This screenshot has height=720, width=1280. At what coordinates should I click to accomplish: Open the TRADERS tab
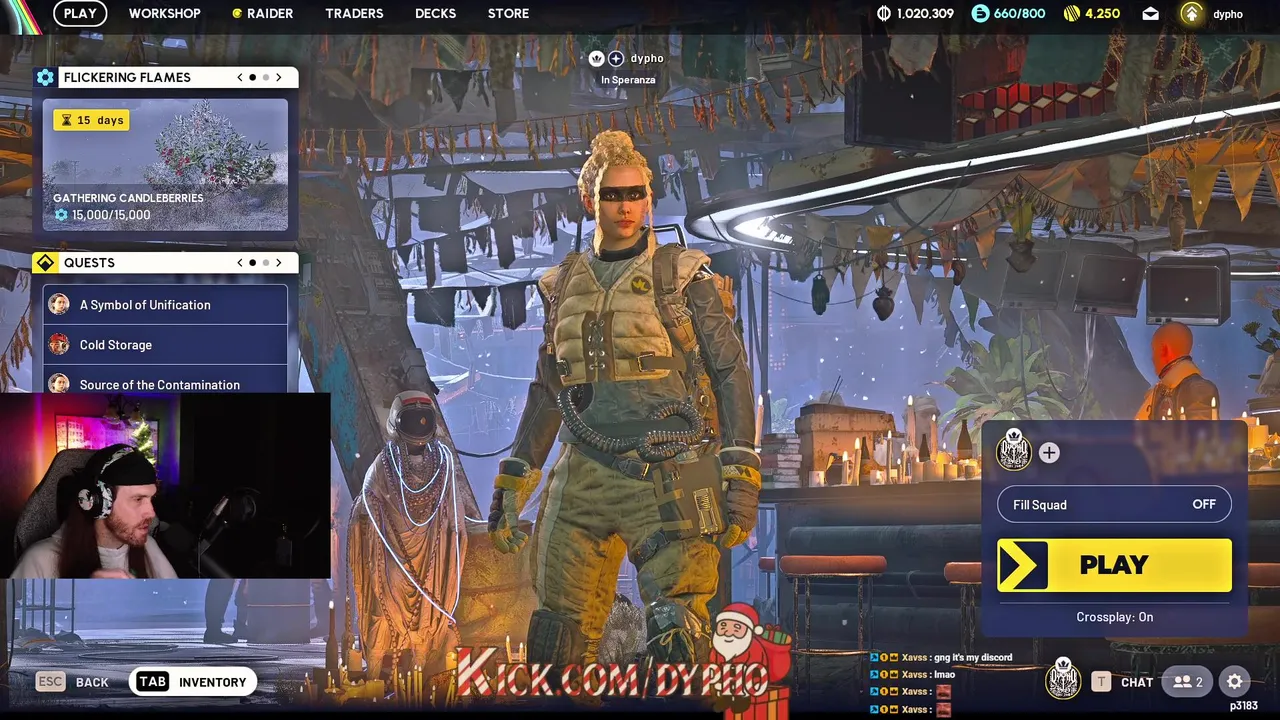coord(354,13)
